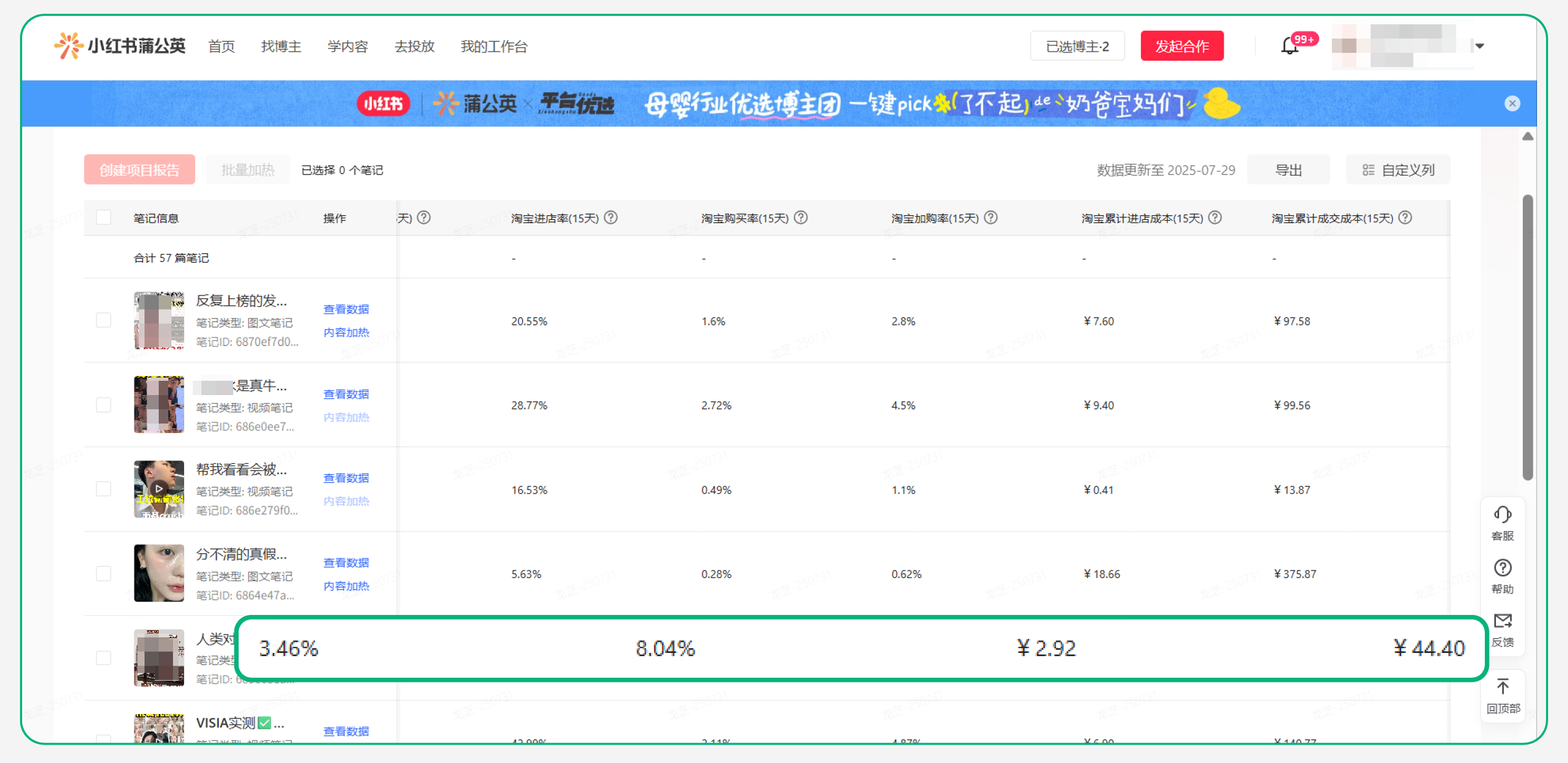Click 合计 57 篇笔记 summary row text

point(171,258)
